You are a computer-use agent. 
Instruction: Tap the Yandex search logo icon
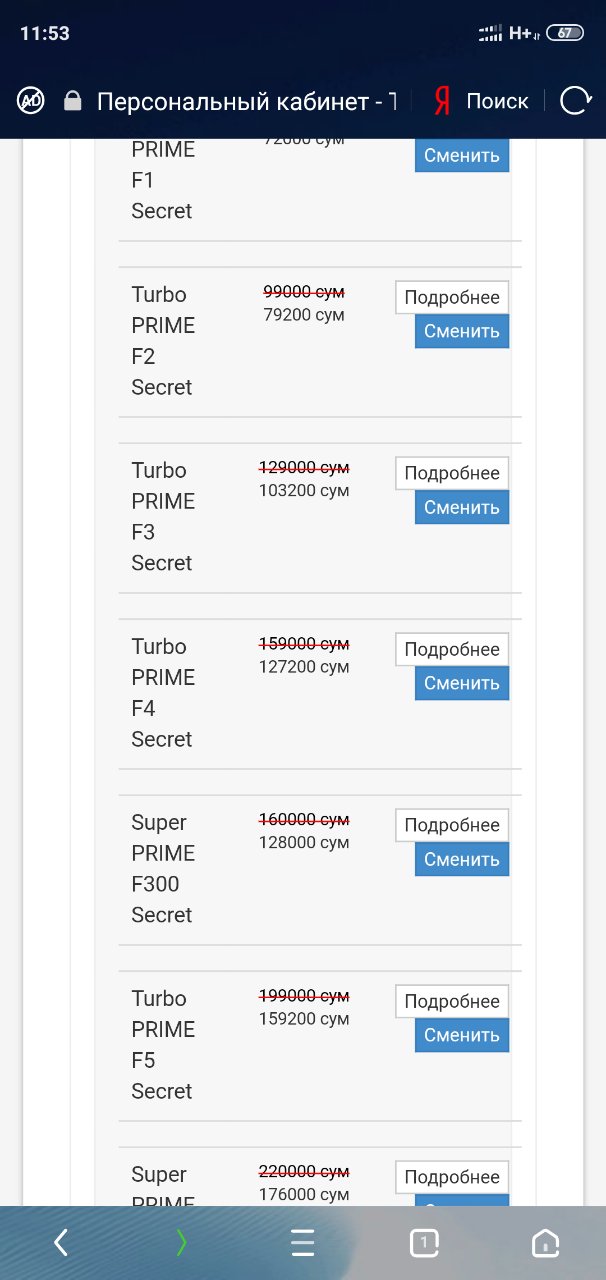[x=443, y=101]
